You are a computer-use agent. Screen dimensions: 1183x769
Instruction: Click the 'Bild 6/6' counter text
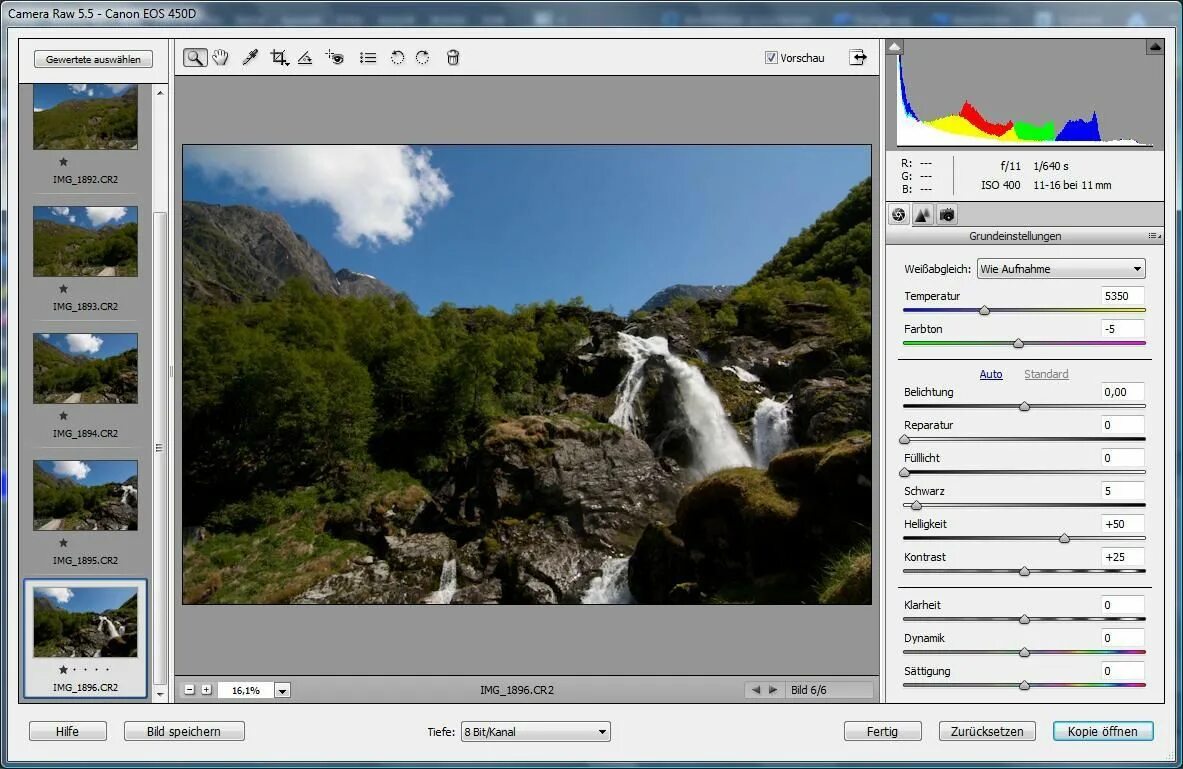point(809,690)
